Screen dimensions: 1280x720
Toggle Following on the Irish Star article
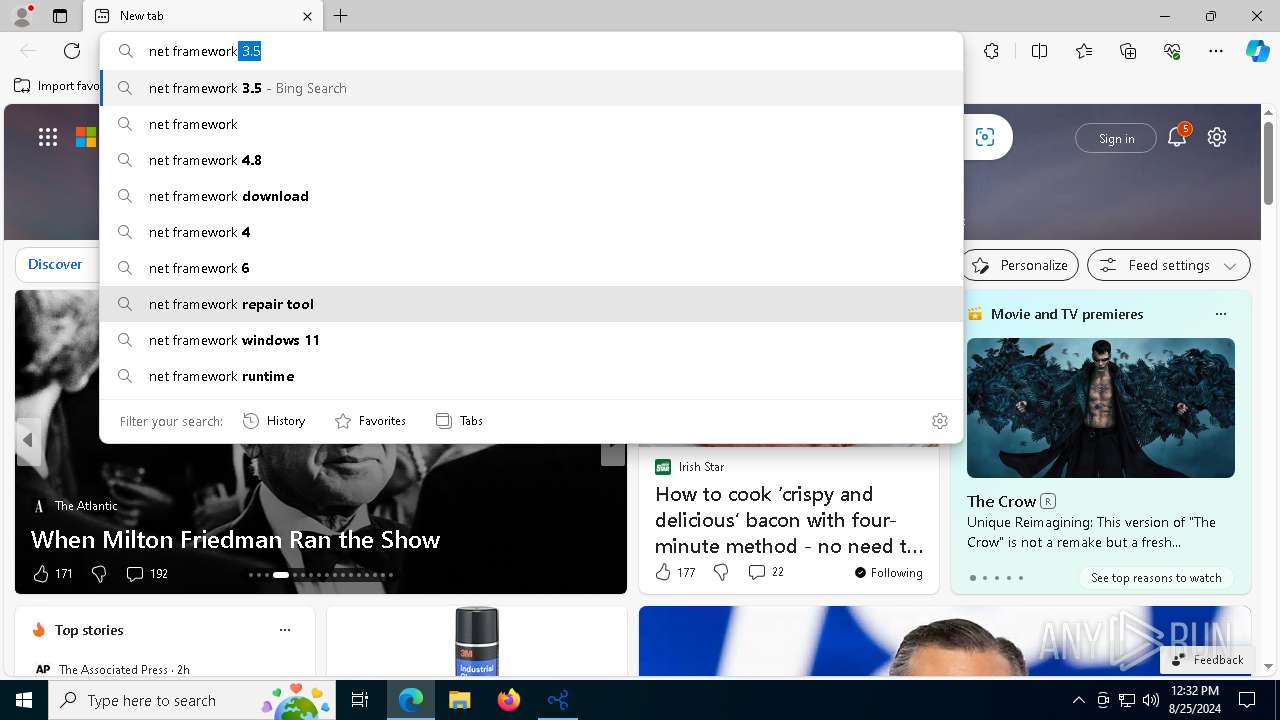(x=888, y=572)
